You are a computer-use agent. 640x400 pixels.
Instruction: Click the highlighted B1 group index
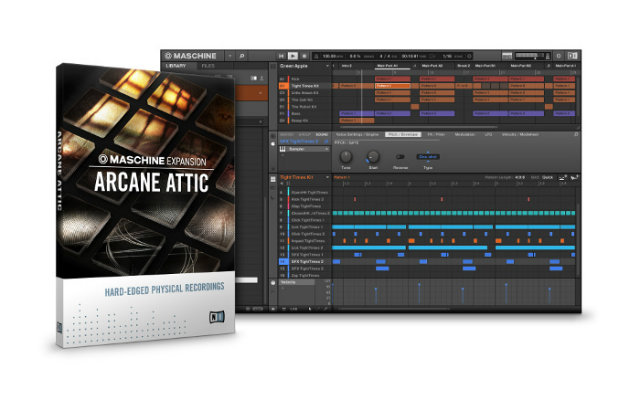coord(282,86)
